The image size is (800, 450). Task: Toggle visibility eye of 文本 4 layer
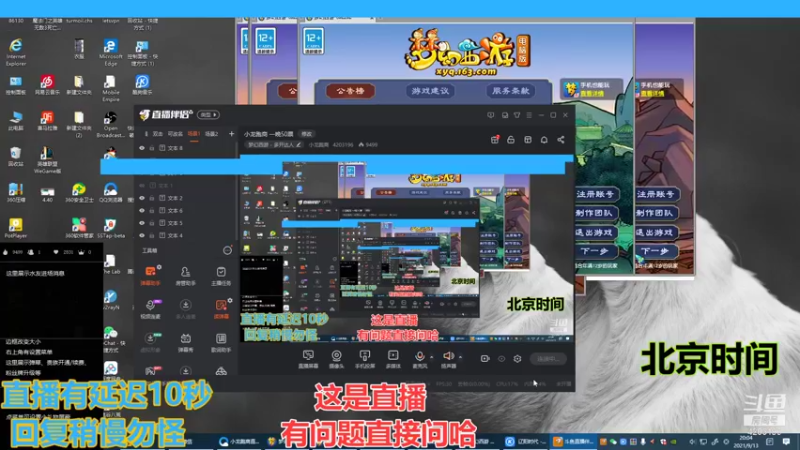[142, 235]
